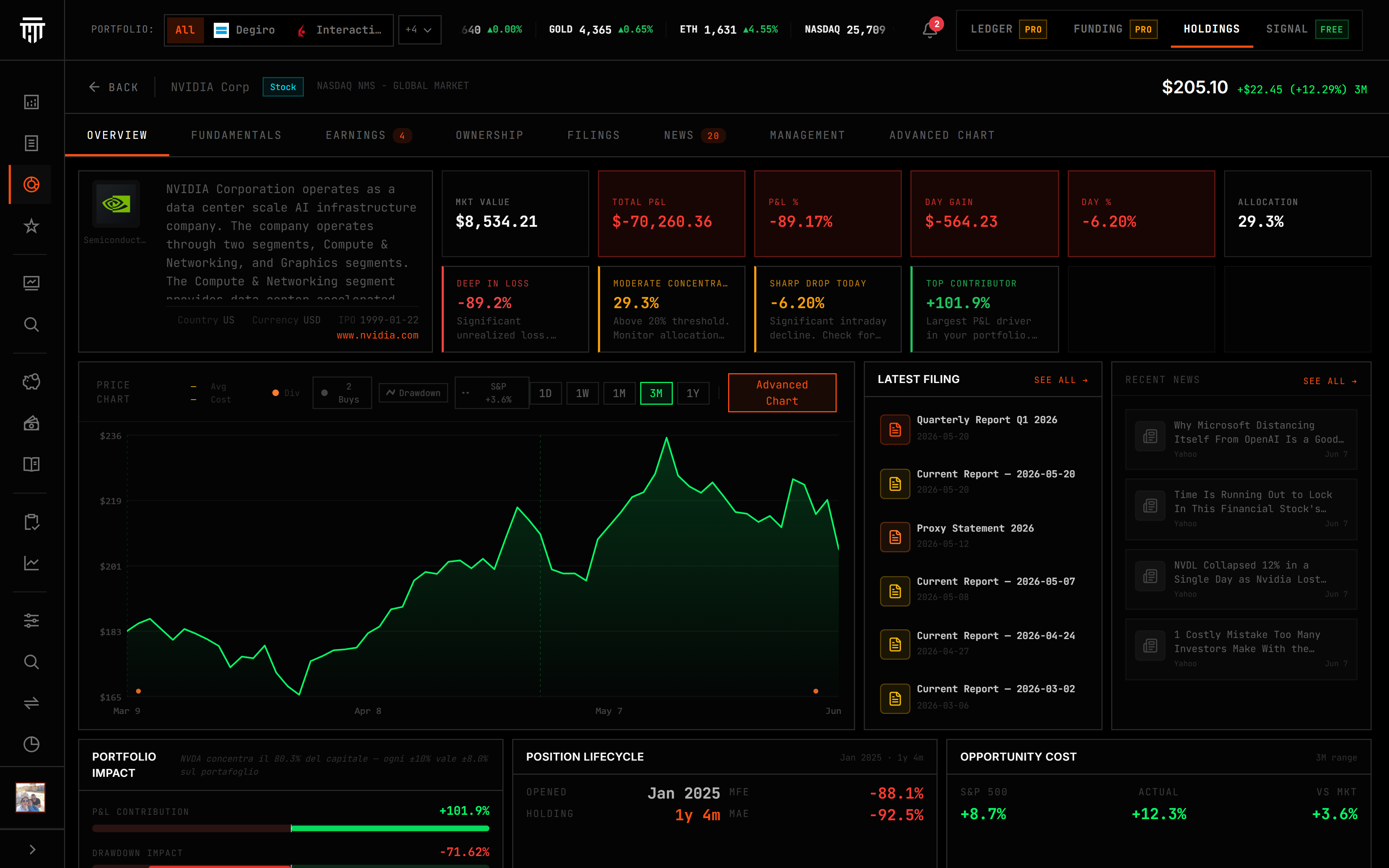The height and width of the screenshot is (868, 1389).
Task: Click See All in Latest Filing
Action: pyautogui.click(x=1061, y=380)
